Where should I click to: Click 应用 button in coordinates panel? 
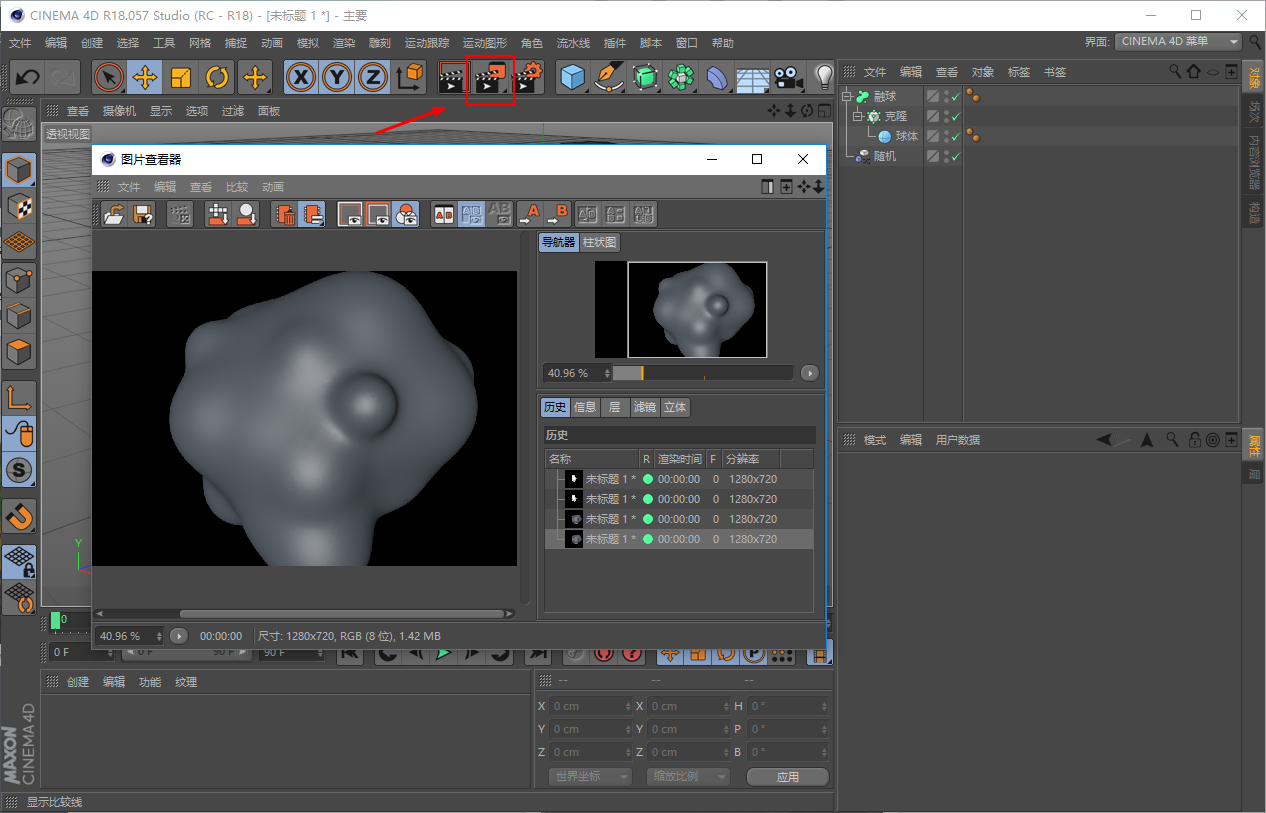tap(788, 777)
